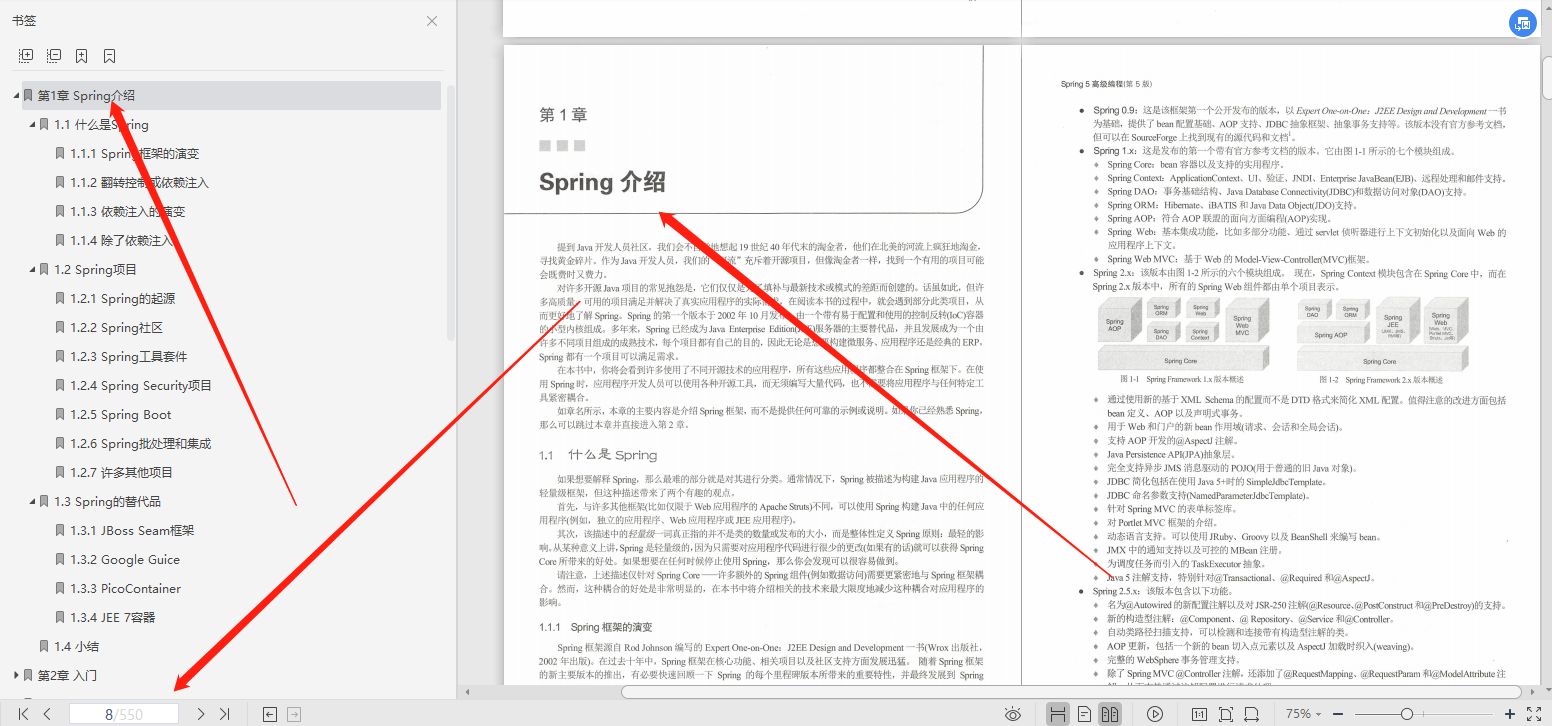Expand 第2章 入门 bookmark
The image size is (1552, 726).
coord(16,675)
